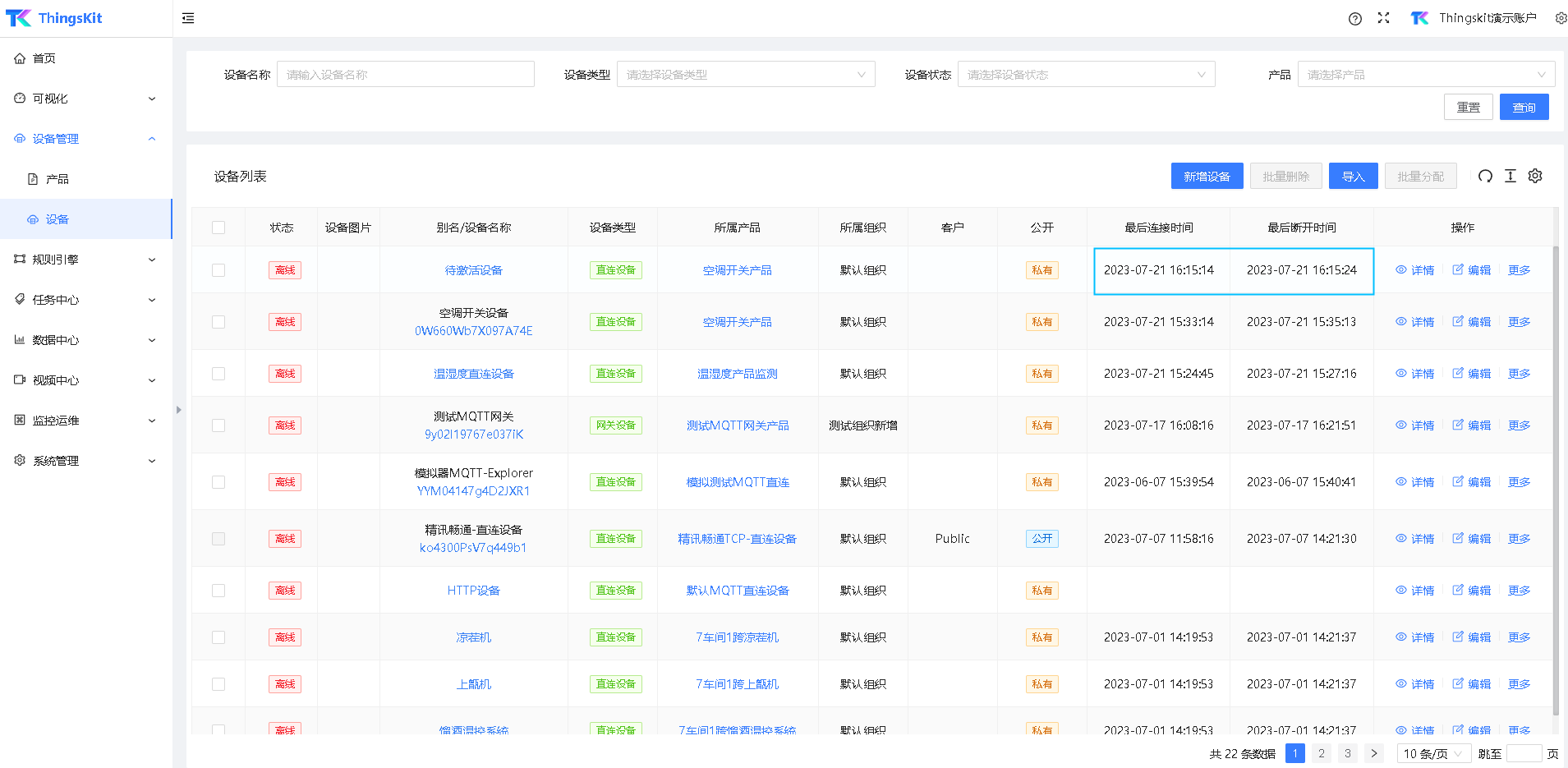The image size is (1568, 768).
Task: Click the 规则引擎 icon in the sidebar
Action: coord(20,260)
